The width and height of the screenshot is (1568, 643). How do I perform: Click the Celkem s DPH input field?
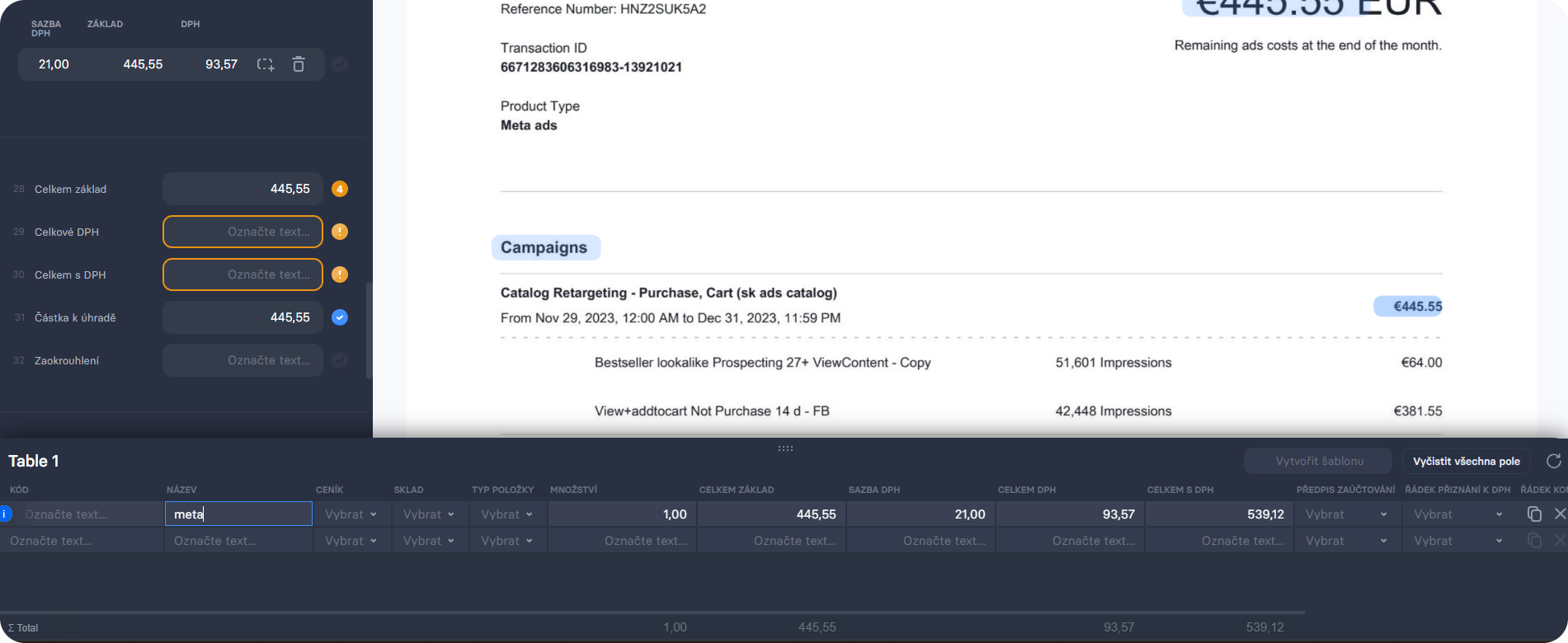tap(242, 275)
